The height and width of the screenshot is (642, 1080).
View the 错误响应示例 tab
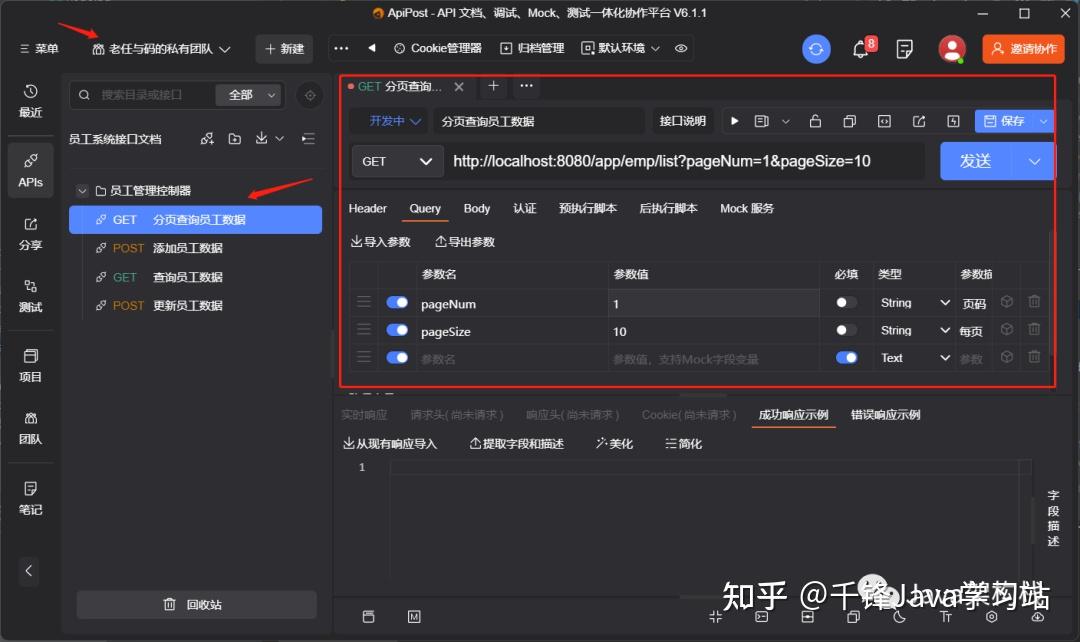[884, 414]
